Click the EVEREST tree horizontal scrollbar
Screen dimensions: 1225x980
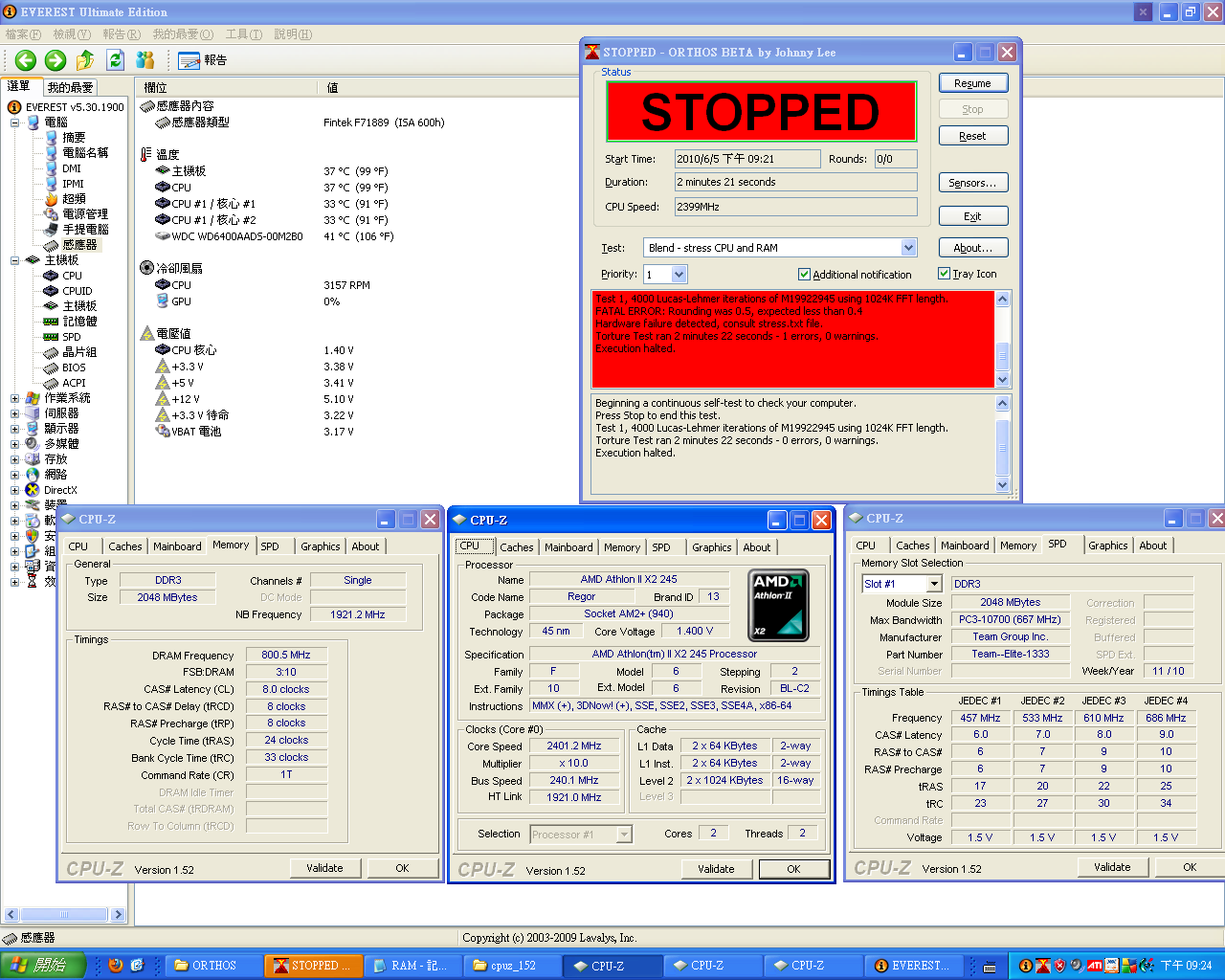pyautogui.click(x=64, y=915)
